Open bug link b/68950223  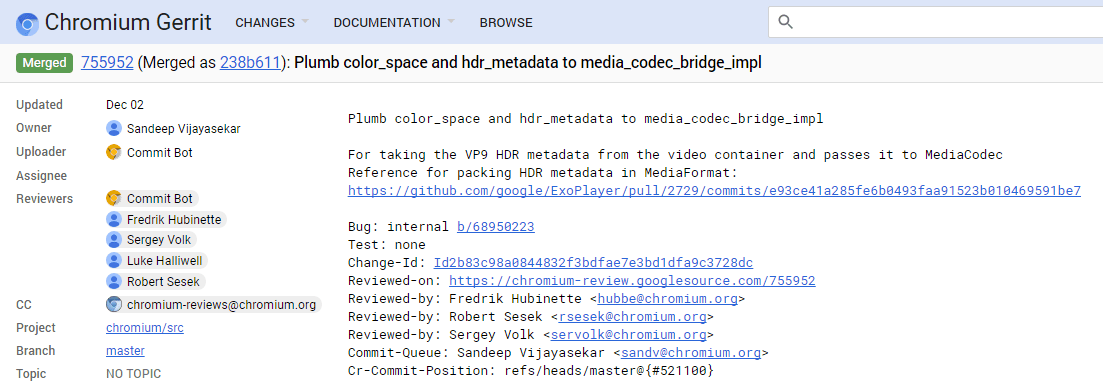click(495, 227)
